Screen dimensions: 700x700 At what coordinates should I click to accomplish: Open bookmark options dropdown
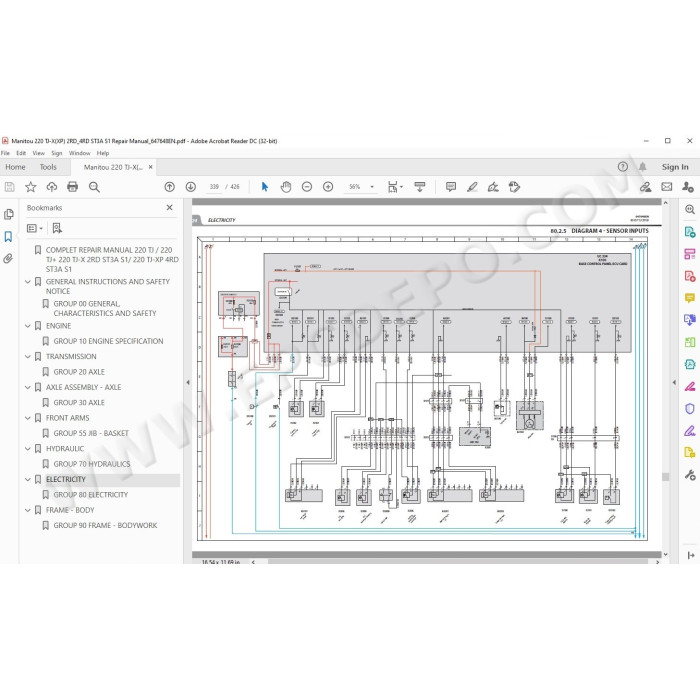[x=34, y=229]
